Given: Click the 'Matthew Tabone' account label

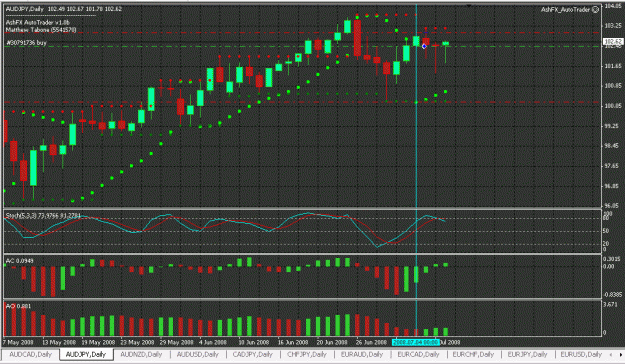Looking at the screenshot, I should 41,30.
